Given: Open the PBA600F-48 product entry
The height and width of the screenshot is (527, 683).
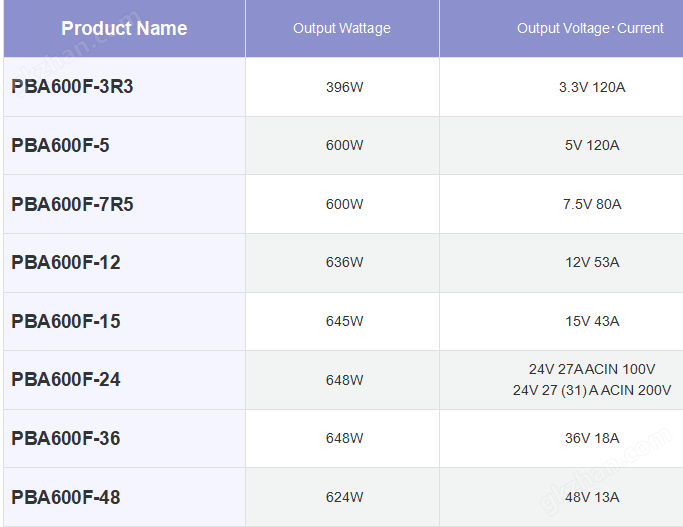Looking at the screenshot, I should (66, 497).
